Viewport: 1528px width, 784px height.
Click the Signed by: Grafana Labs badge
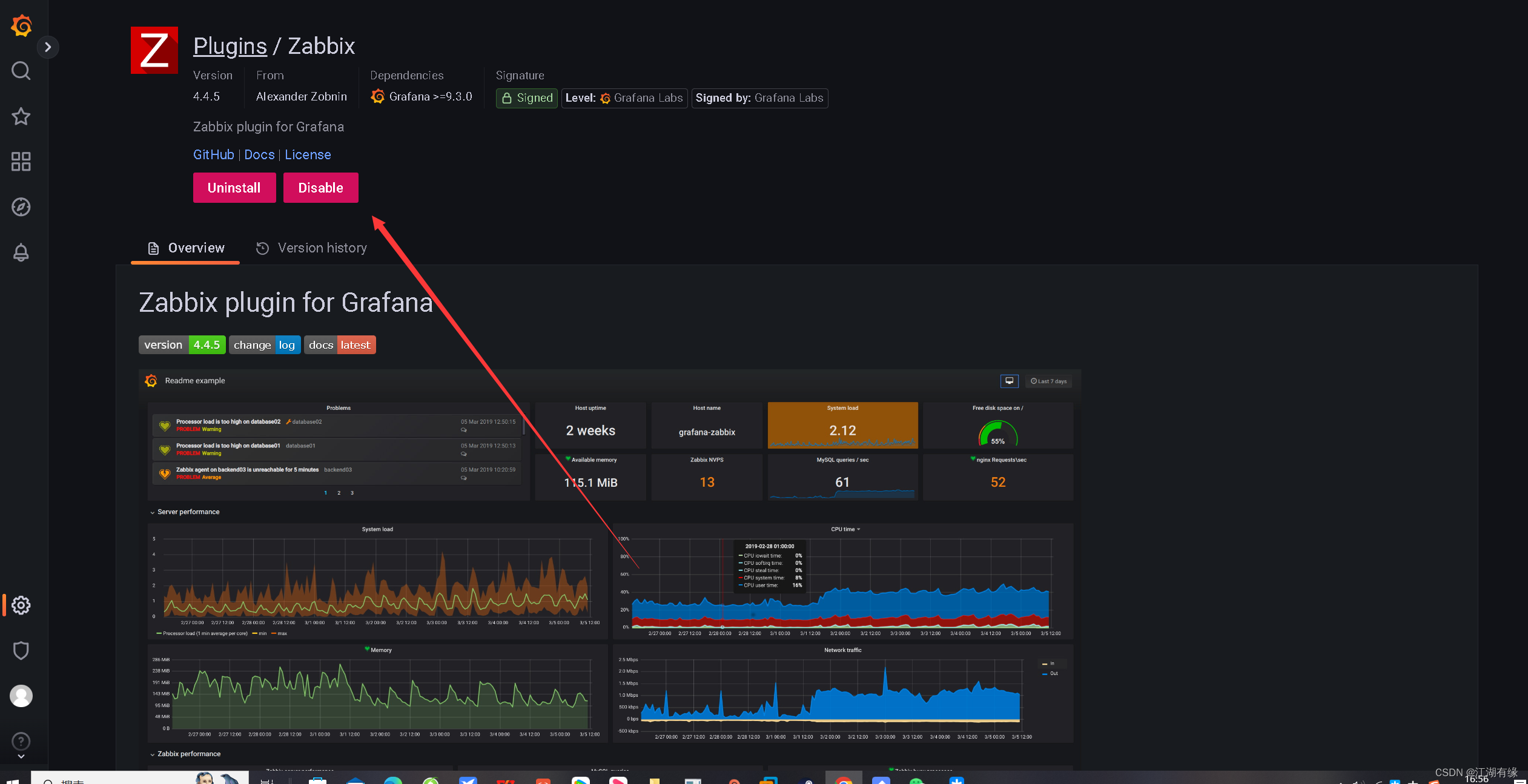[x=759, y=98]
